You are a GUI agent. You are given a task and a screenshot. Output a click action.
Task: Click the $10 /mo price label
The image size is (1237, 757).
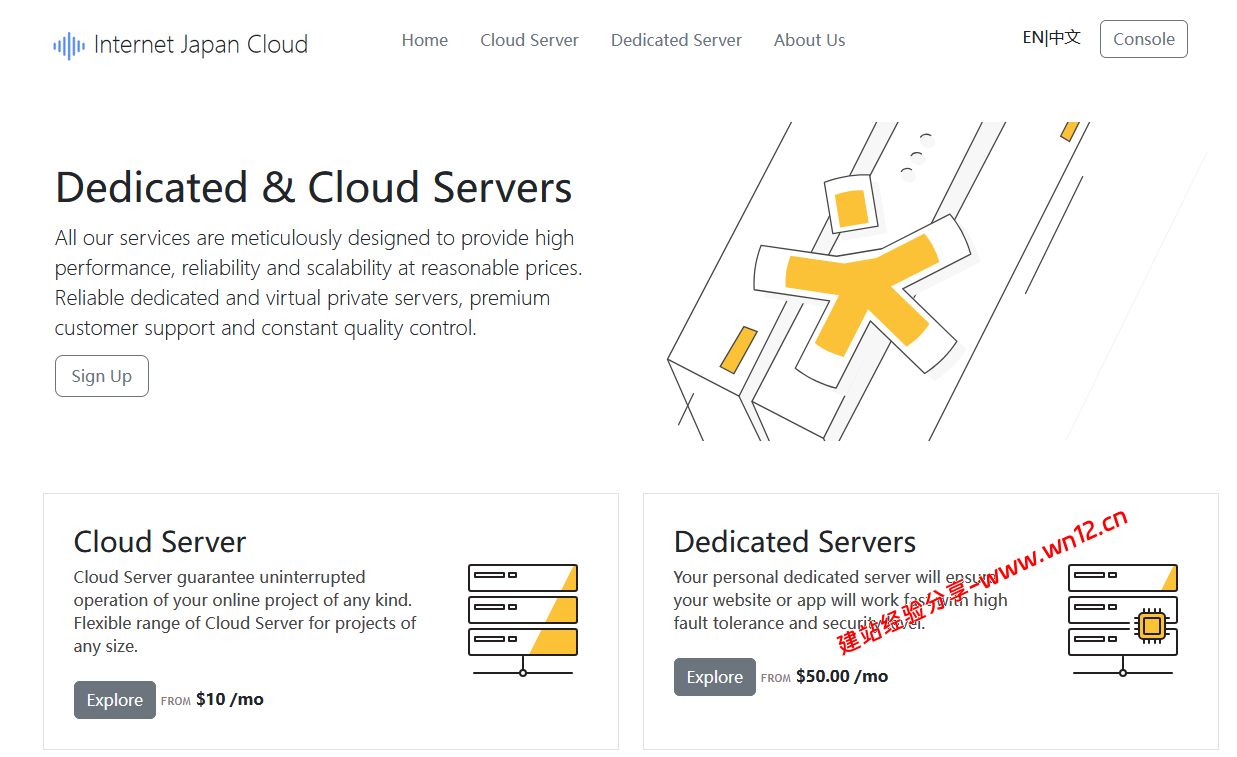230,700
